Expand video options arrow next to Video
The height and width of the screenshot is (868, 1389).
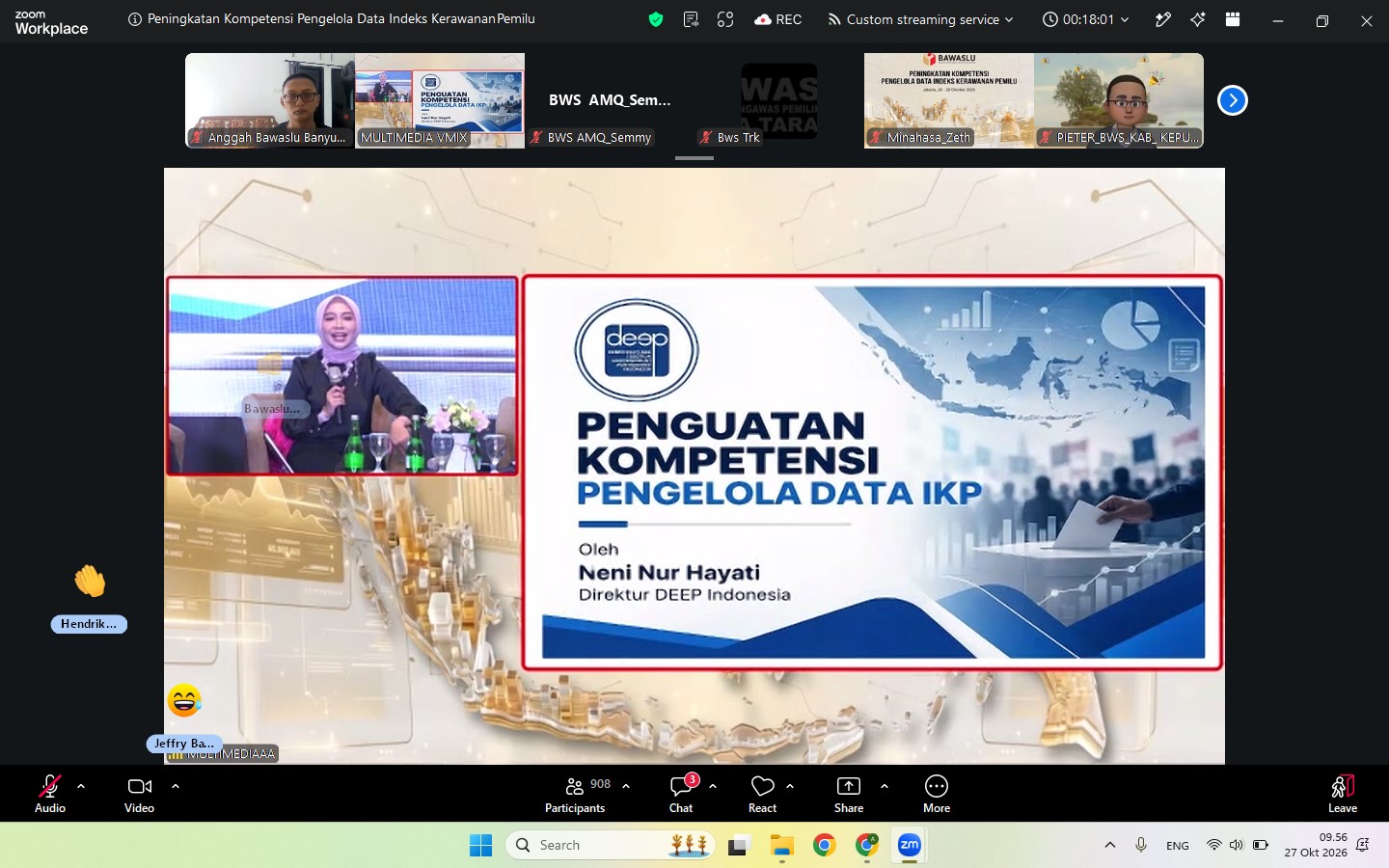click(176, 786)
